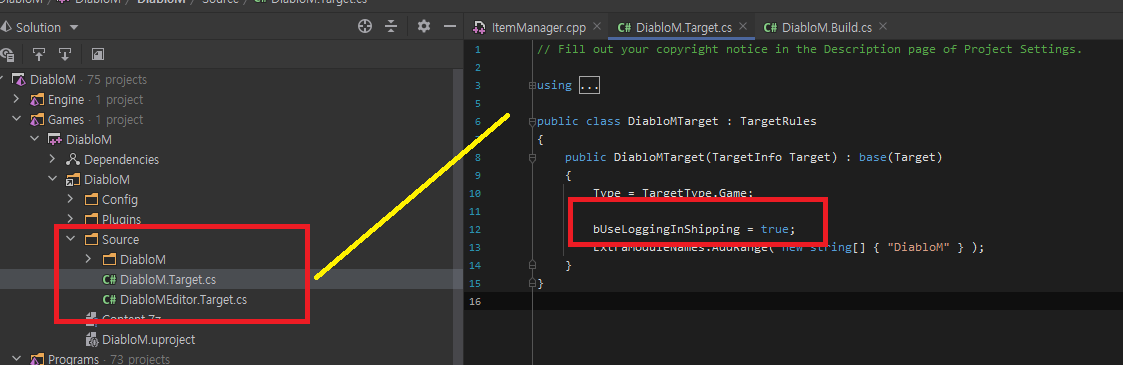Viewport: 1123px width, 365px height.
Task: Click the locate opened file crosshair icon
Action: 365,26
